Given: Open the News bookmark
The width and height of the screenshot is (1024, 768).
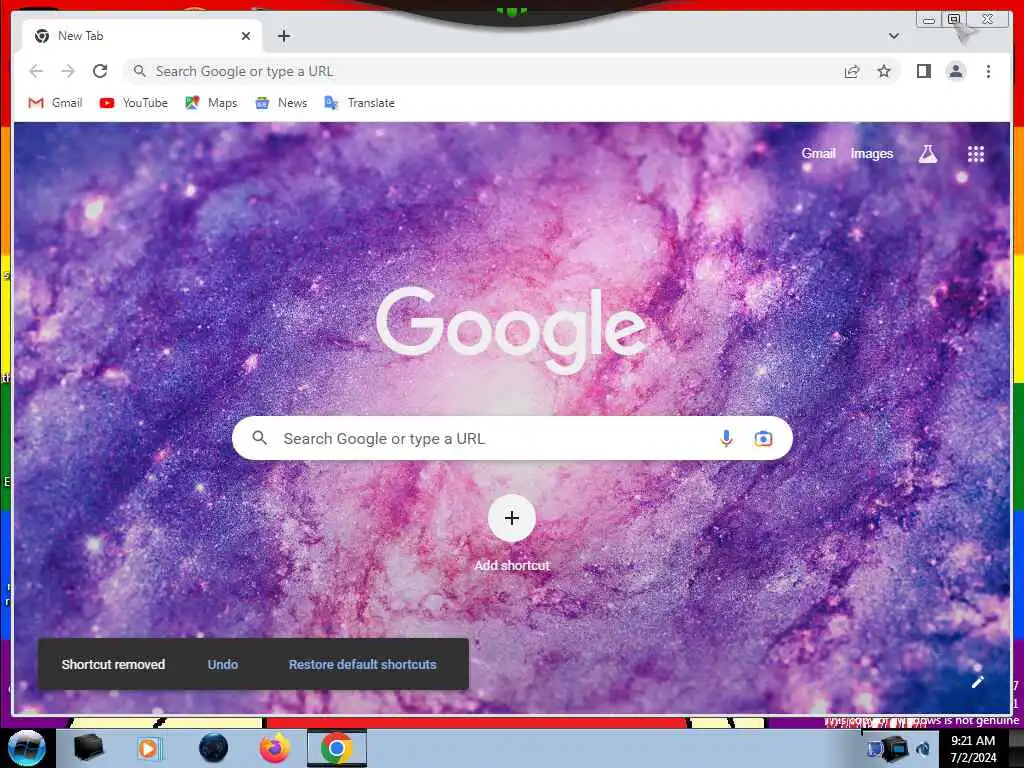Looking at the screenshot, I should point(281,103).
